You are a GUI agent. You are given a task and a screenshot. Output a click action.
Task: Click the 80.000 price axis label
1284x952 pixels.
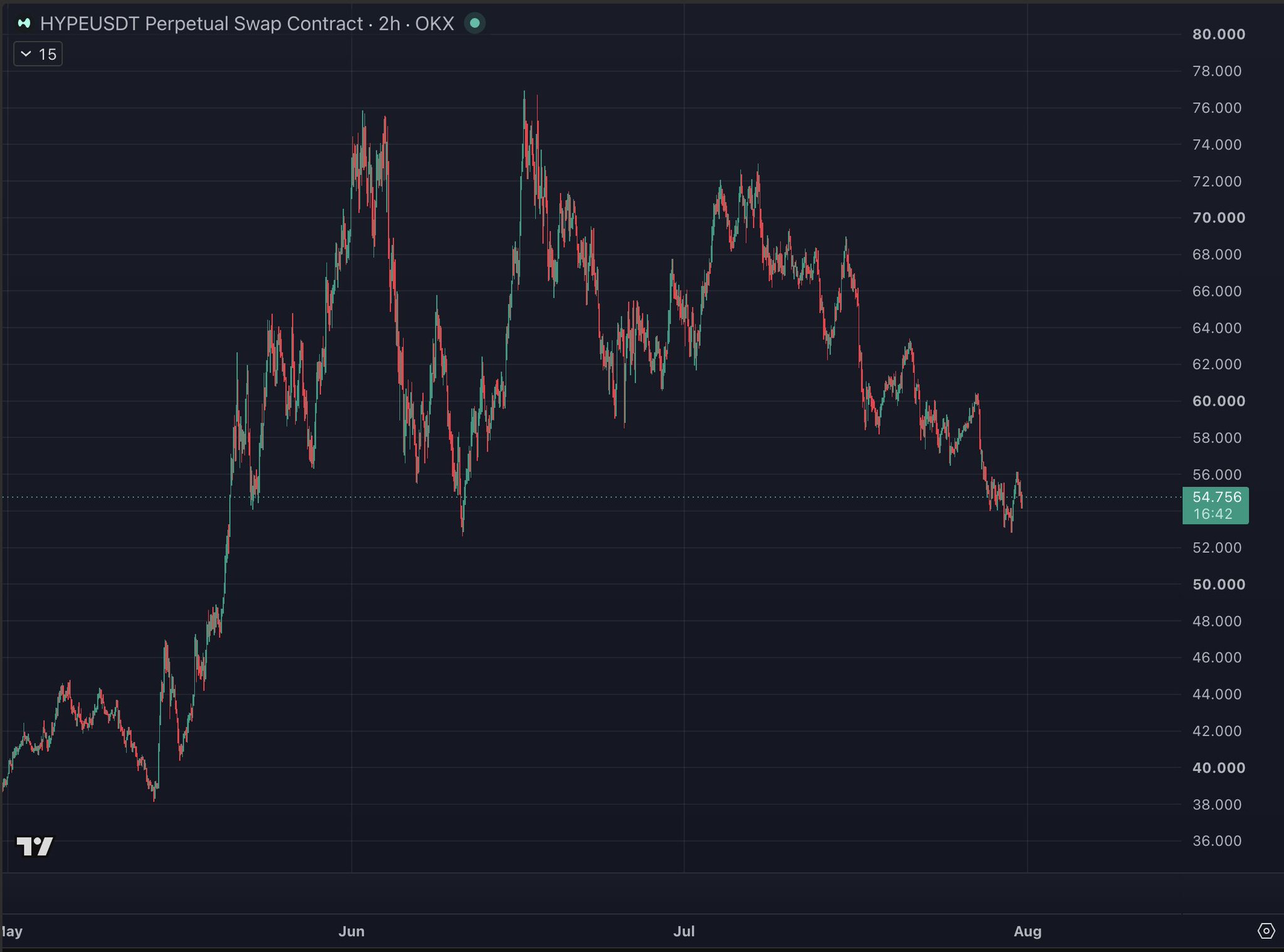pos(1218,34)
